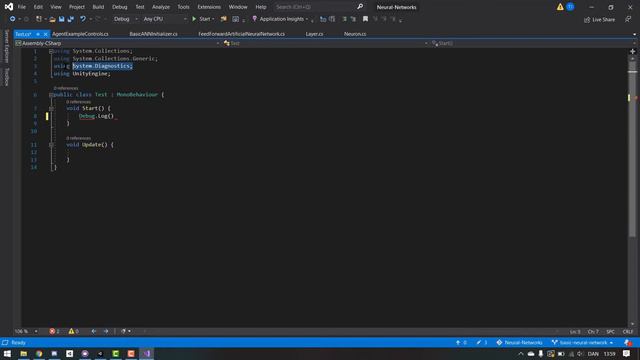
Task: Close the Test.cs tab
Action: (45, 34)
